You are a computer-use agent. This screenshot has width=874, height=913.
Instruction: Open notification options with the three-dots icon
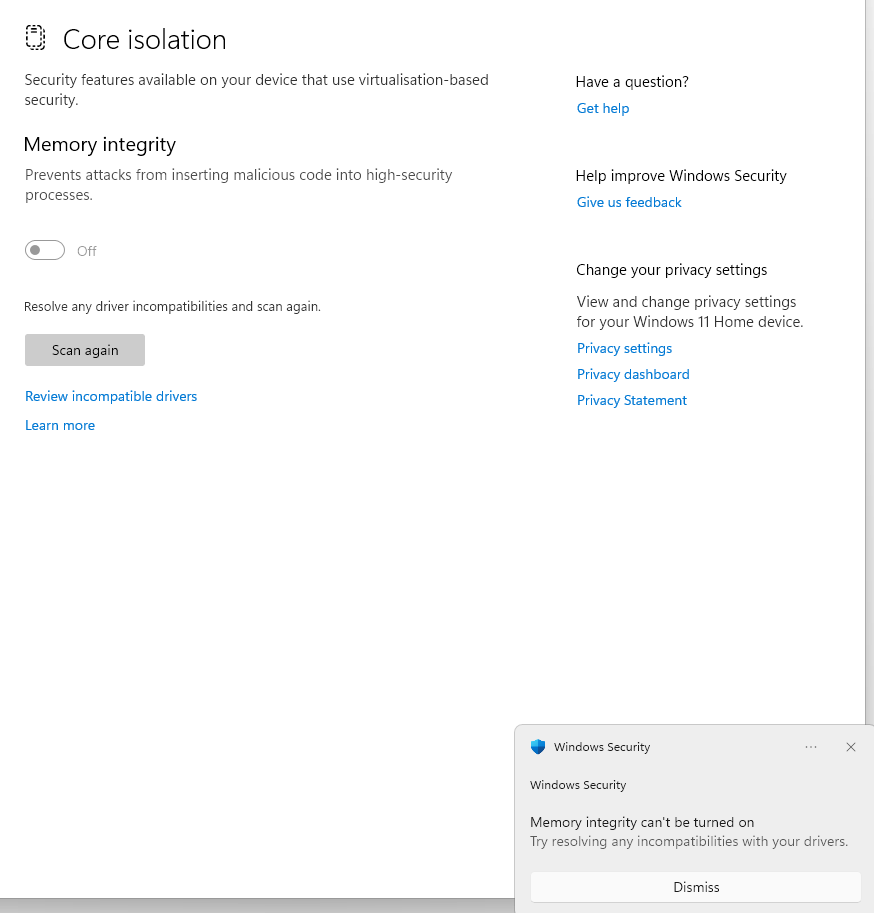point(811,747)
